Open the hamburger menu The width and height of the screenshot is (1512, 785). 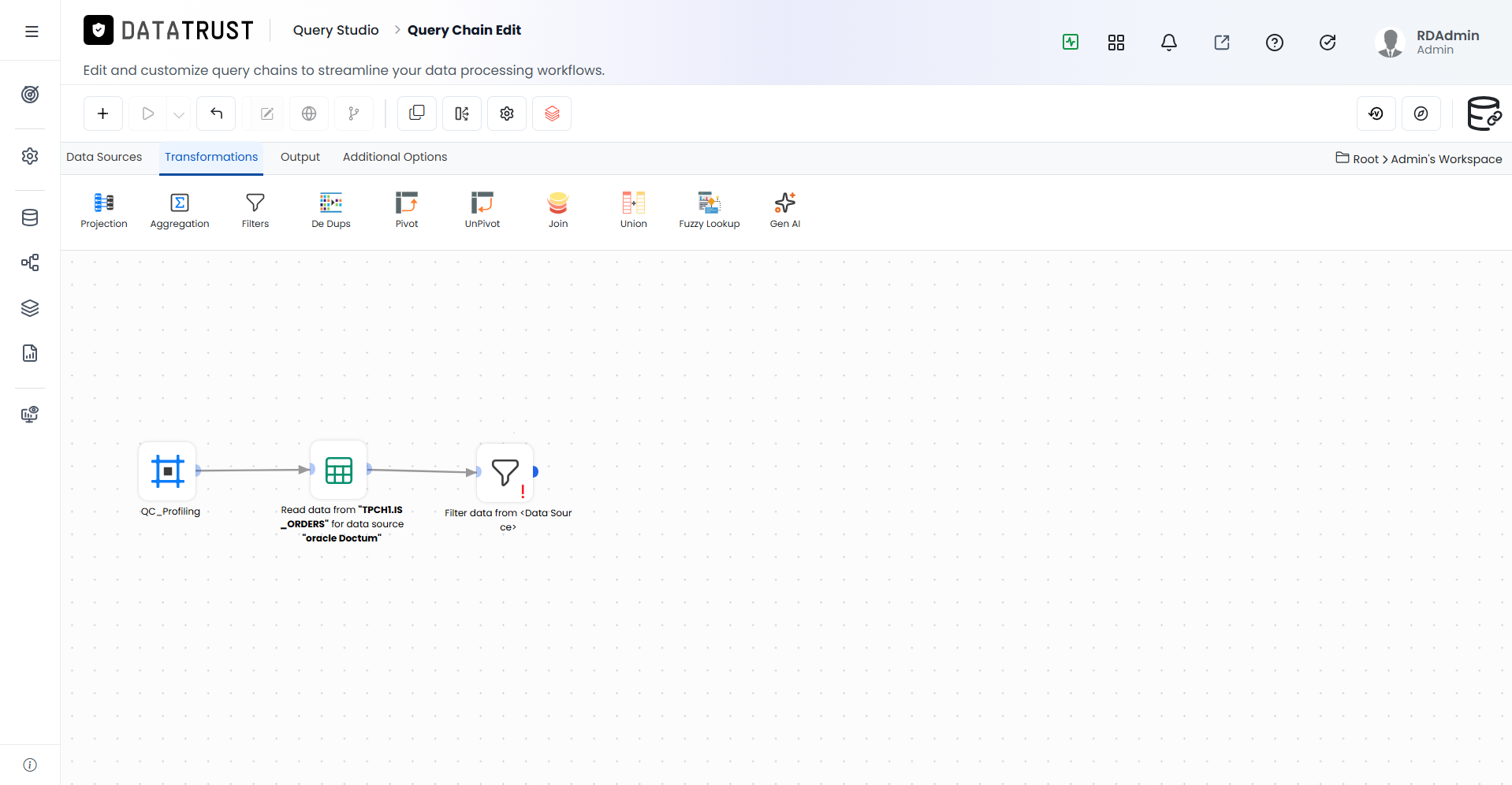[32, 32]
